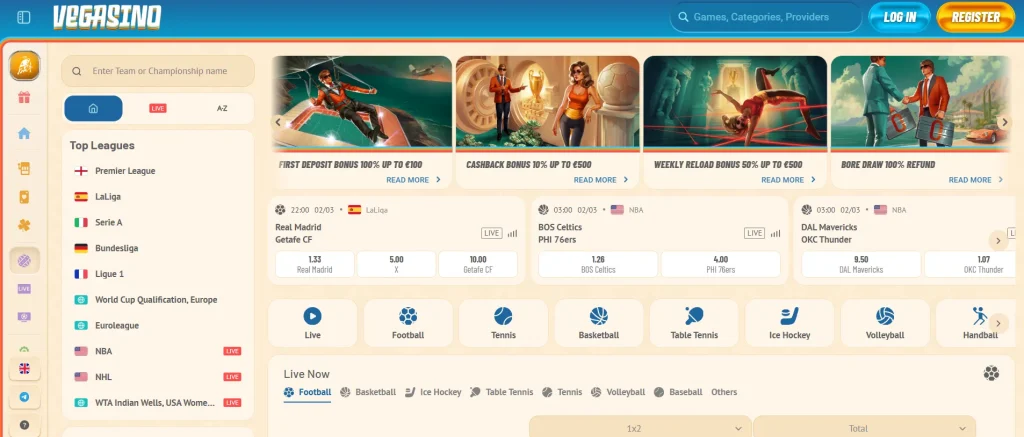Open the purple LIVE icon in sidebar
Image resolution: width=1024 pixels, height=437 pixels.
tap(24, 289)
